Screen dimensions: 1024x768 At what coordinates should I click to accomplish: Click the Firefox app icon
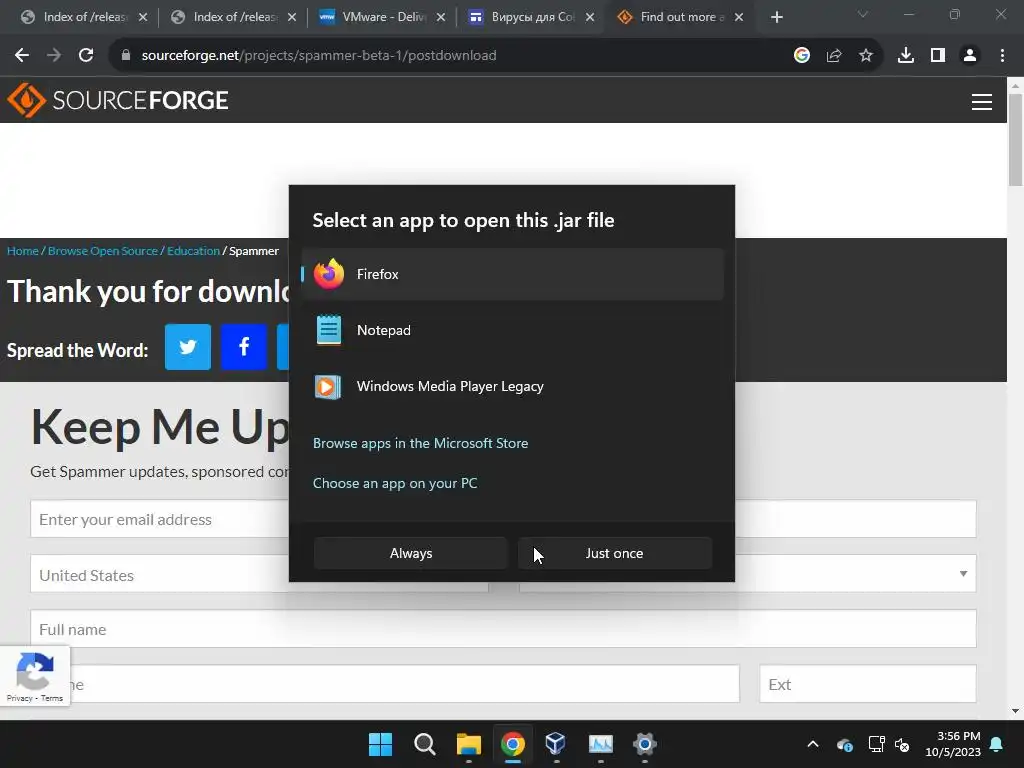coord(328,274)
